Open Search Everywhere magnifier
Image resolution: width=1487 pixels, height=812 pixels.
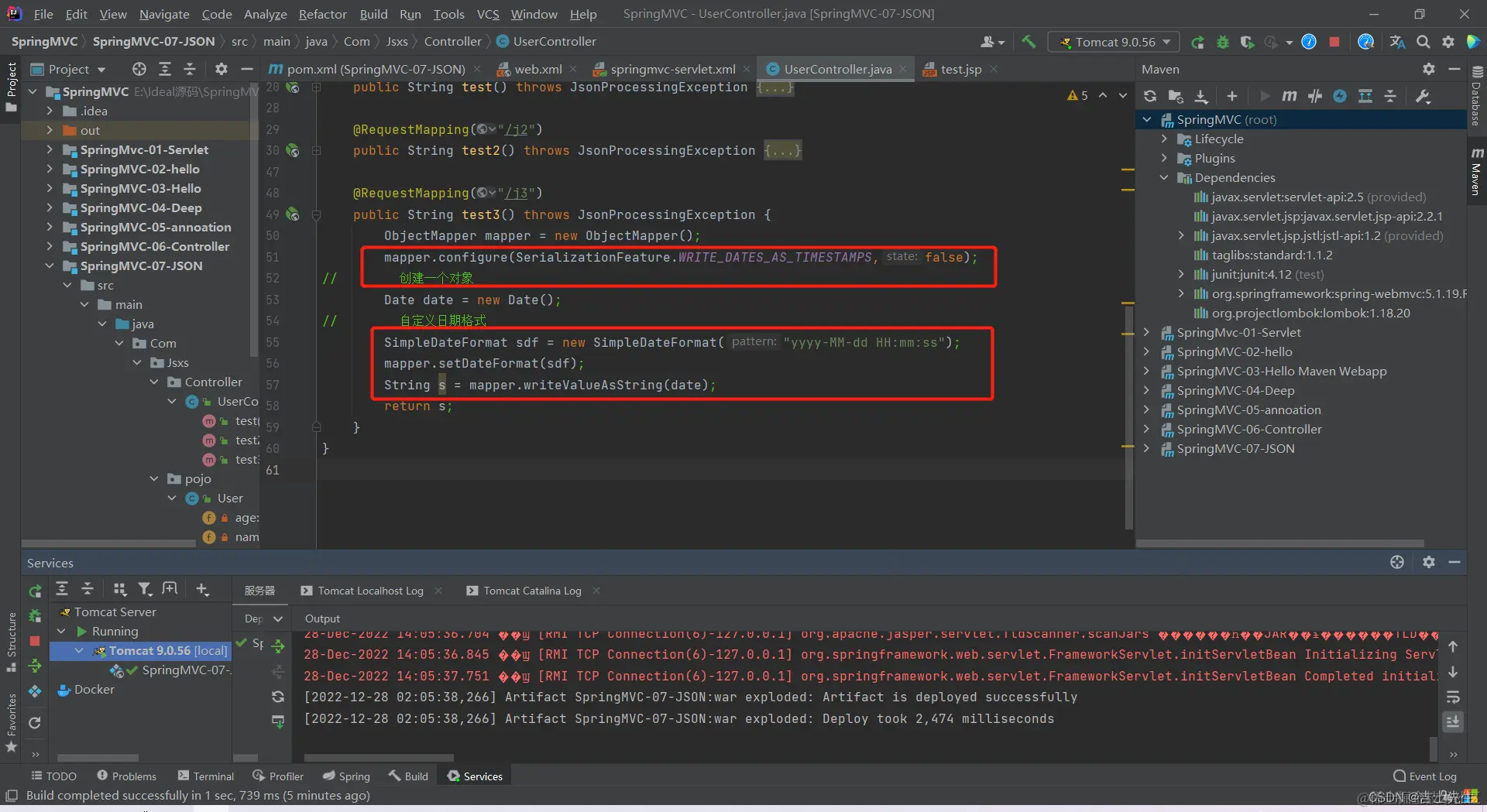[x=1423, y=42]
